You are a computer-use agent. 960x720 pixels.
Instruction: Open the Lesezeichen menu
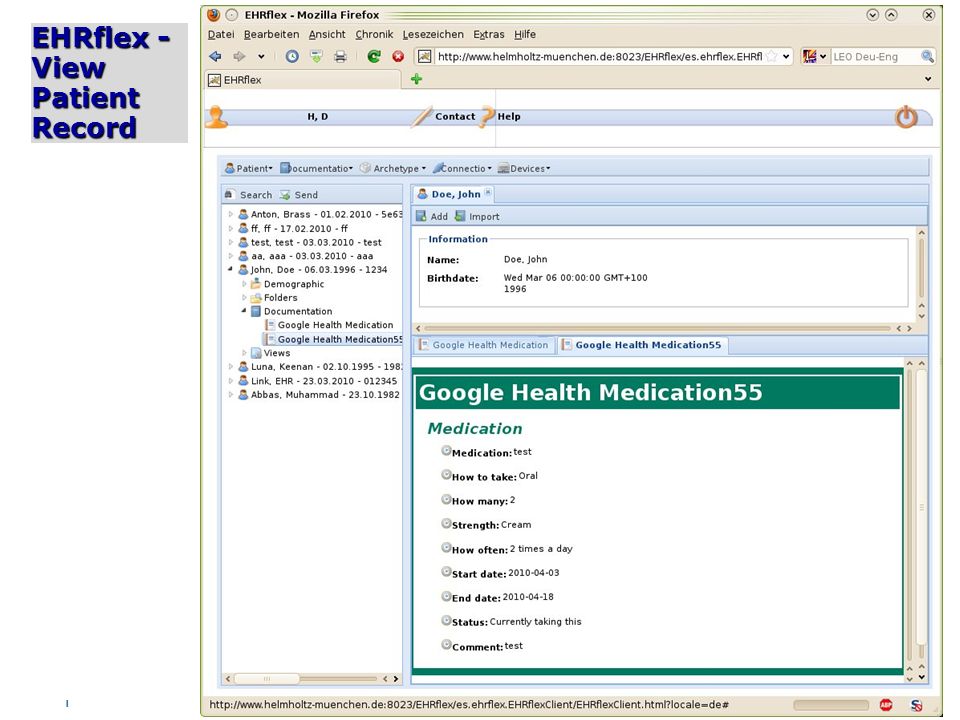(x=433, y=34)
